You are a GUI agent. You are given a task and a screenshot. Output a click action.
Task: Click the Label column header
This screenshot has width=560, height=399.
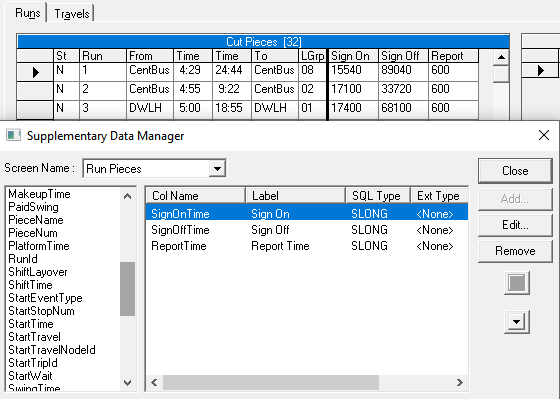tap(296, 196)
